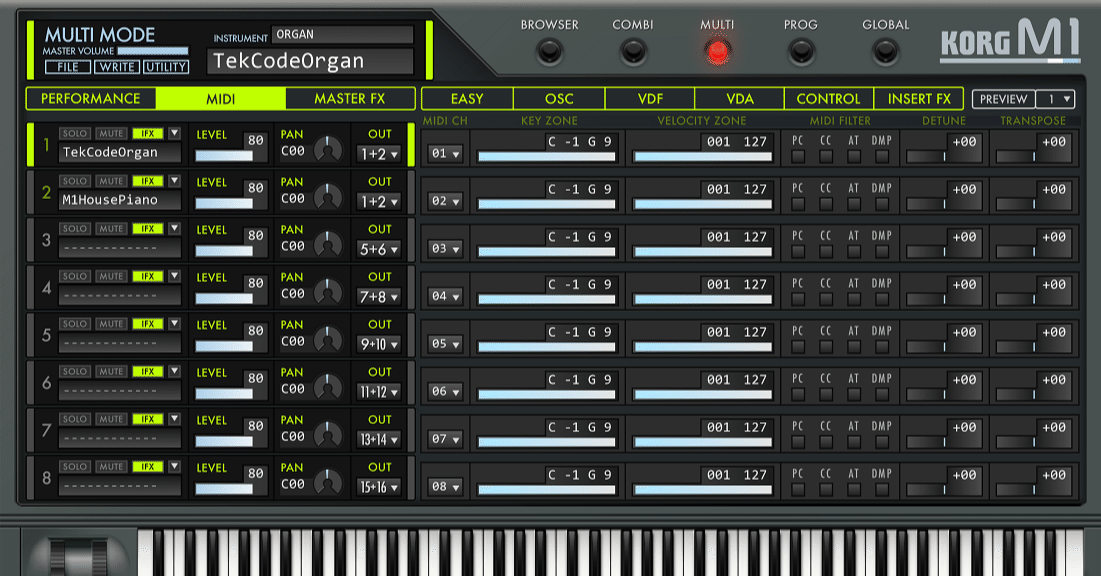Screen dimensions: 1101x576
Task: Open OUT 7+8 dropdown on part 4
Action: (x=379, y=297)
